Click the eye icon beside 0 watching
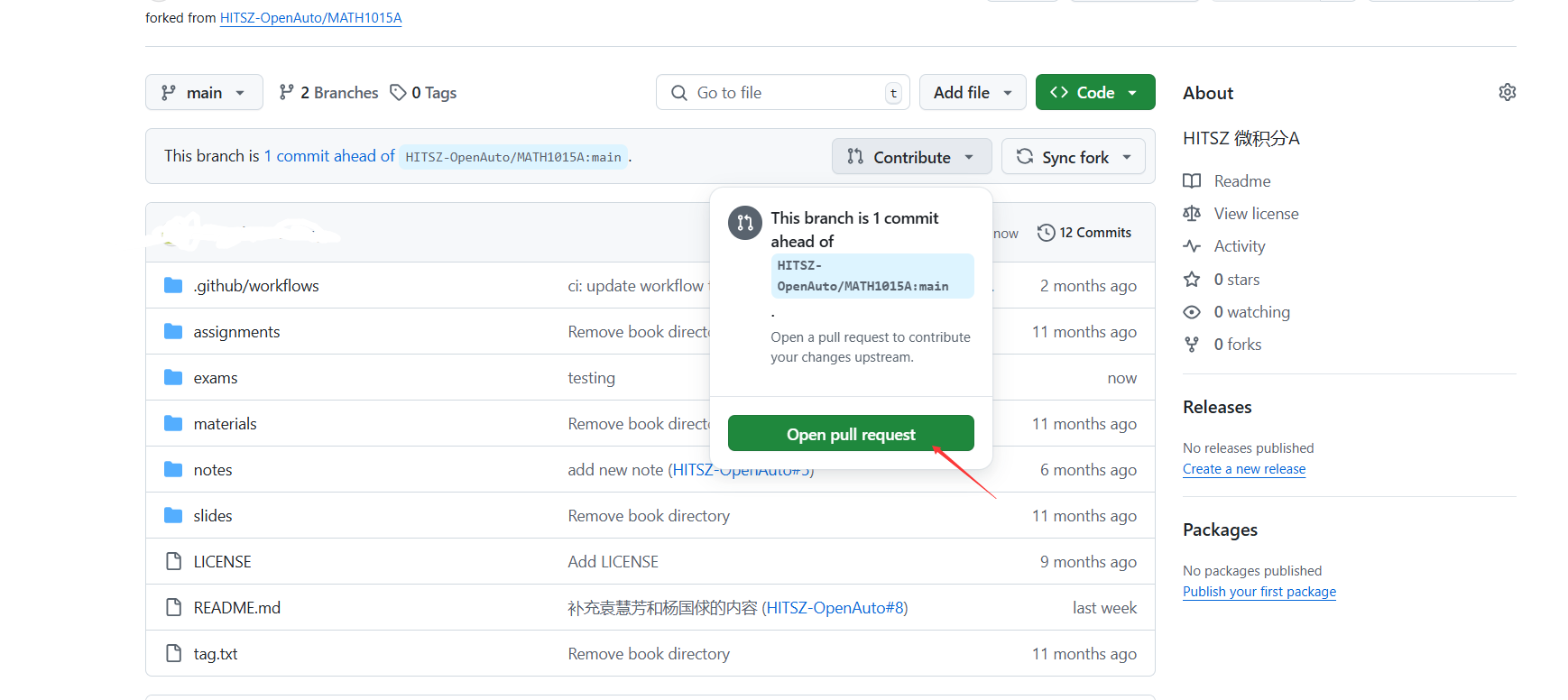 point(1192,312)
